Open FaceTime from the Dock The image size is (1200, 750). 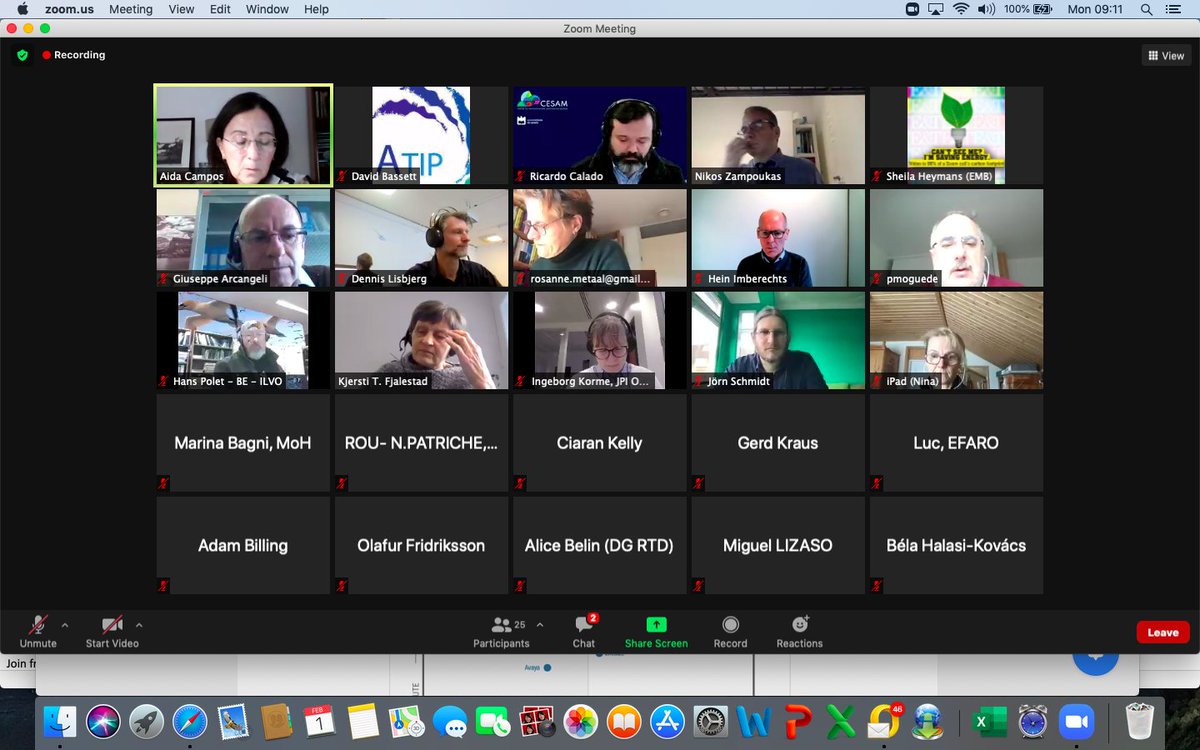coord(493,720)
